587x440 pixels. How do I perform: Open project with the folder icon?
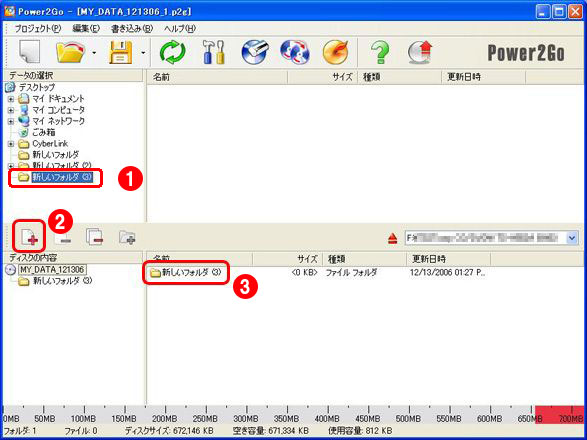tap(70, 52)
